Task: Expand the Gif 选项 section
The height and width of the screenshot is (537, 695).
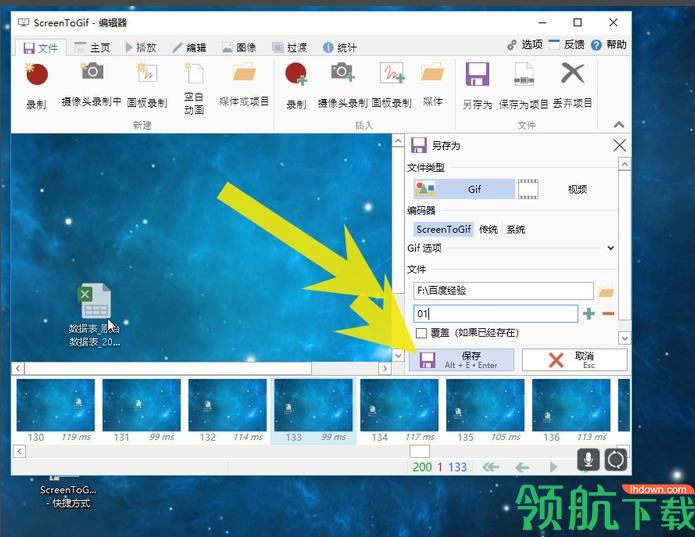Action: [611, 248]
